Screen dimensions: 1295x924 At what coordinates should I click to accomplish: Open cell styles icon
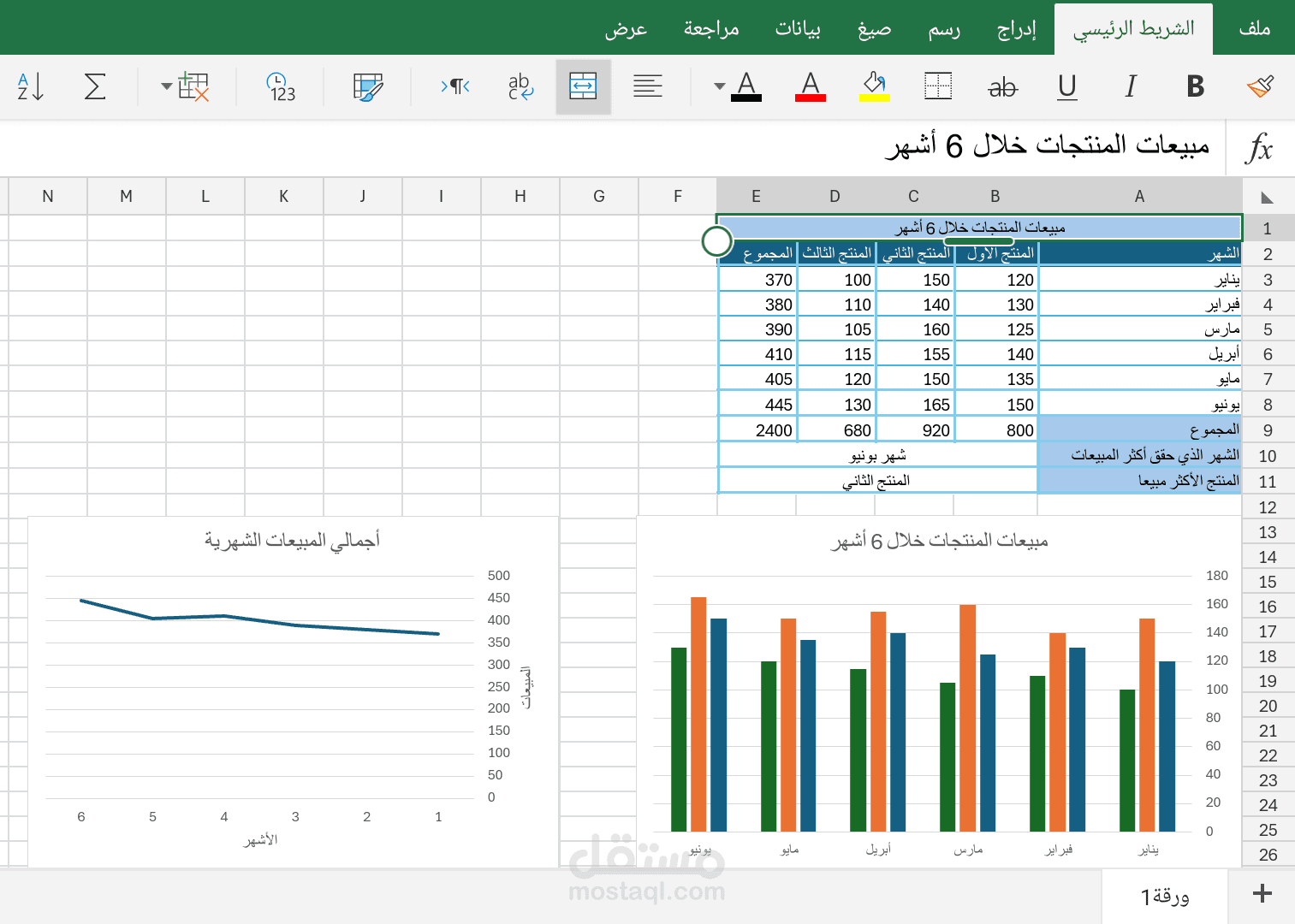click(368, 86)
